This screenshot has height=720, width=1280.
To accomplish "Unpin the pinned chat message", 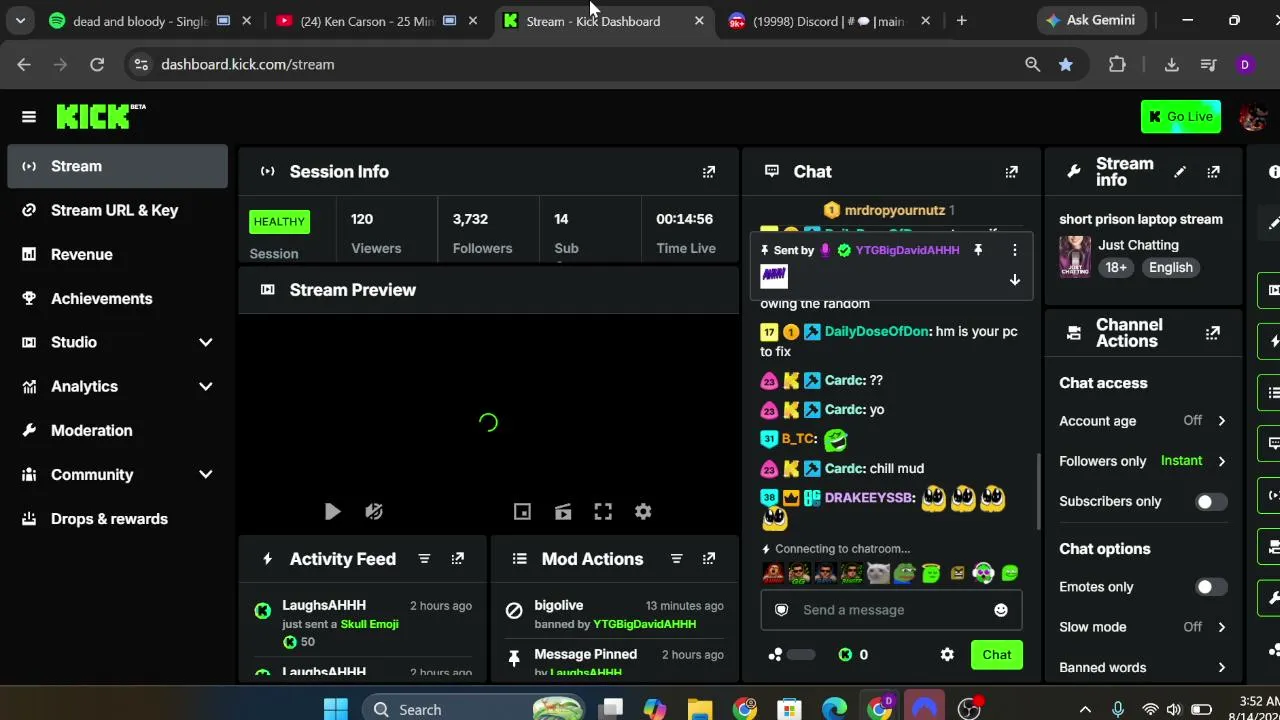I will (x=978, y=250).
